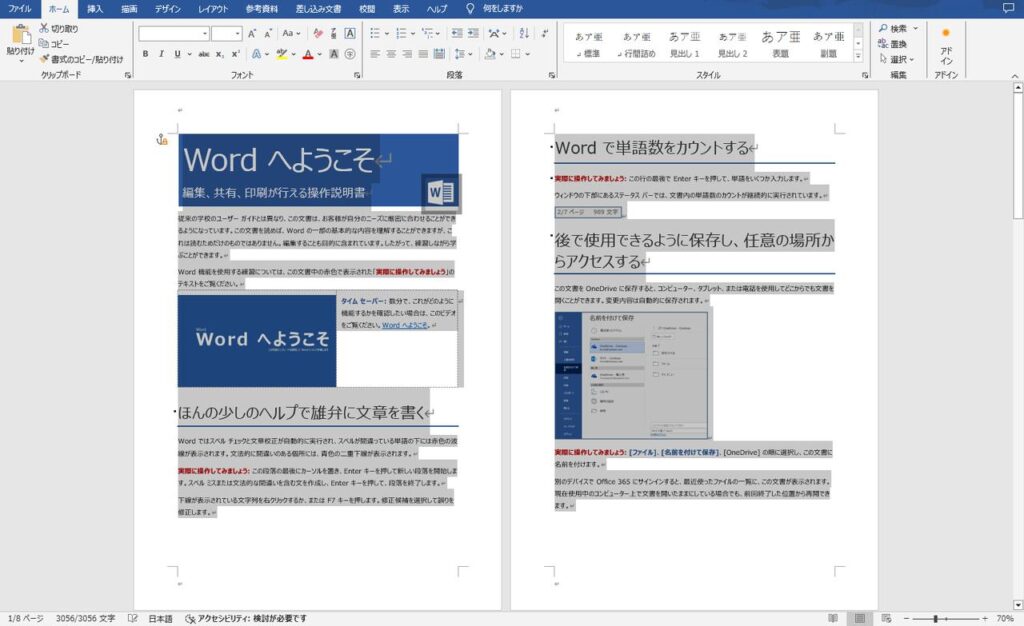Apply center paragraph alignment
1024x626 pixels.
click(x=391, y=54)
